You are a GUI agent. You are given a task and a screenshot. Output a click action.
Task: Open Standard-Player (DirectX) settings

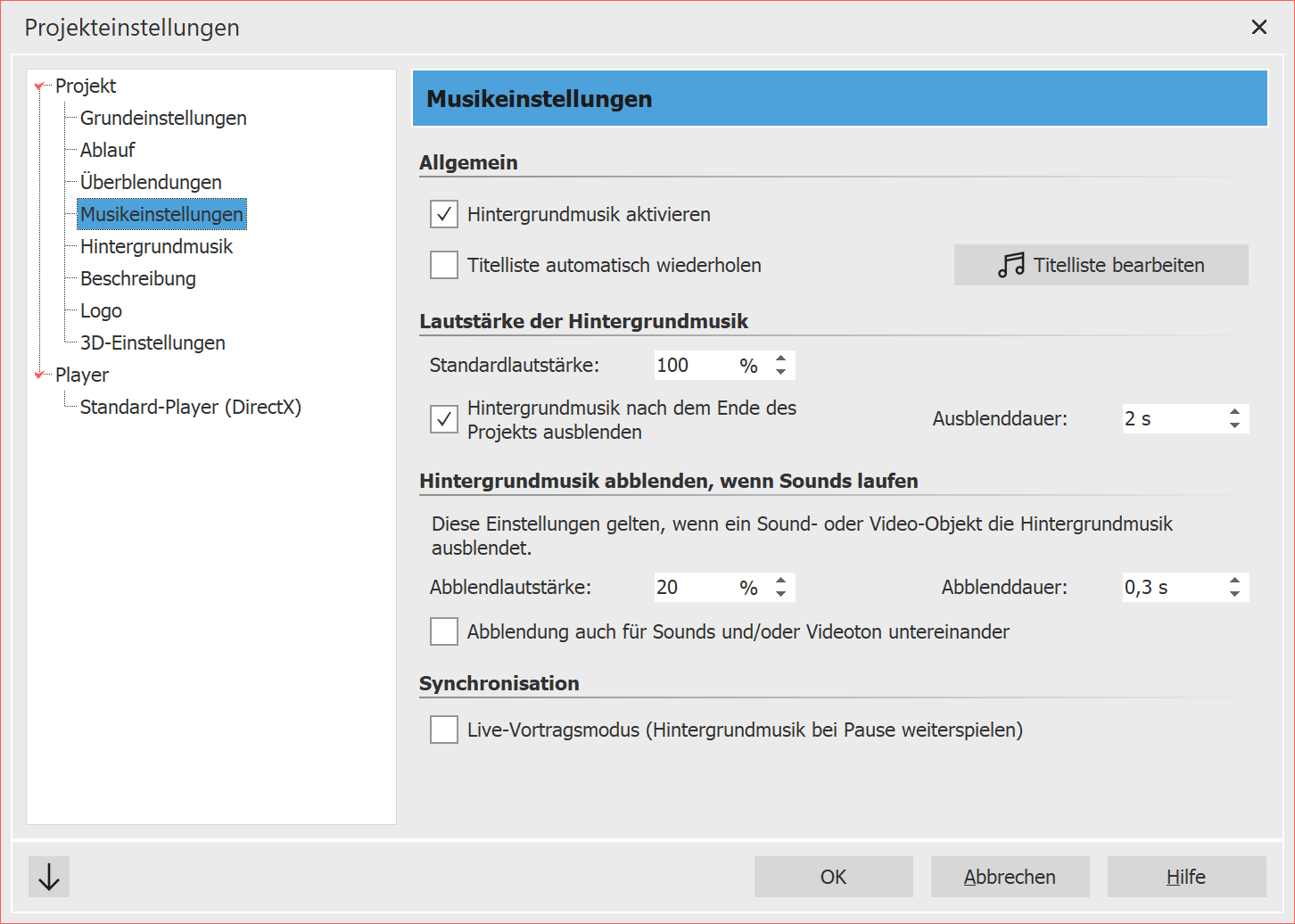191,407
